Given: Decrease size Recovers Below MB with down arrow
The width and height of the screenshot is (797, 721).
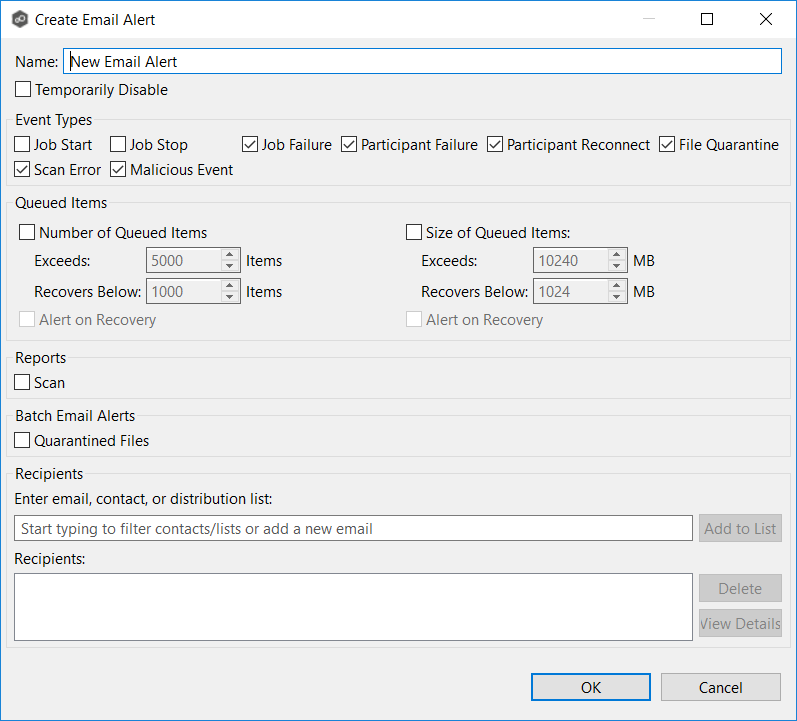Looking at the screenshot, I should (617, 298).
